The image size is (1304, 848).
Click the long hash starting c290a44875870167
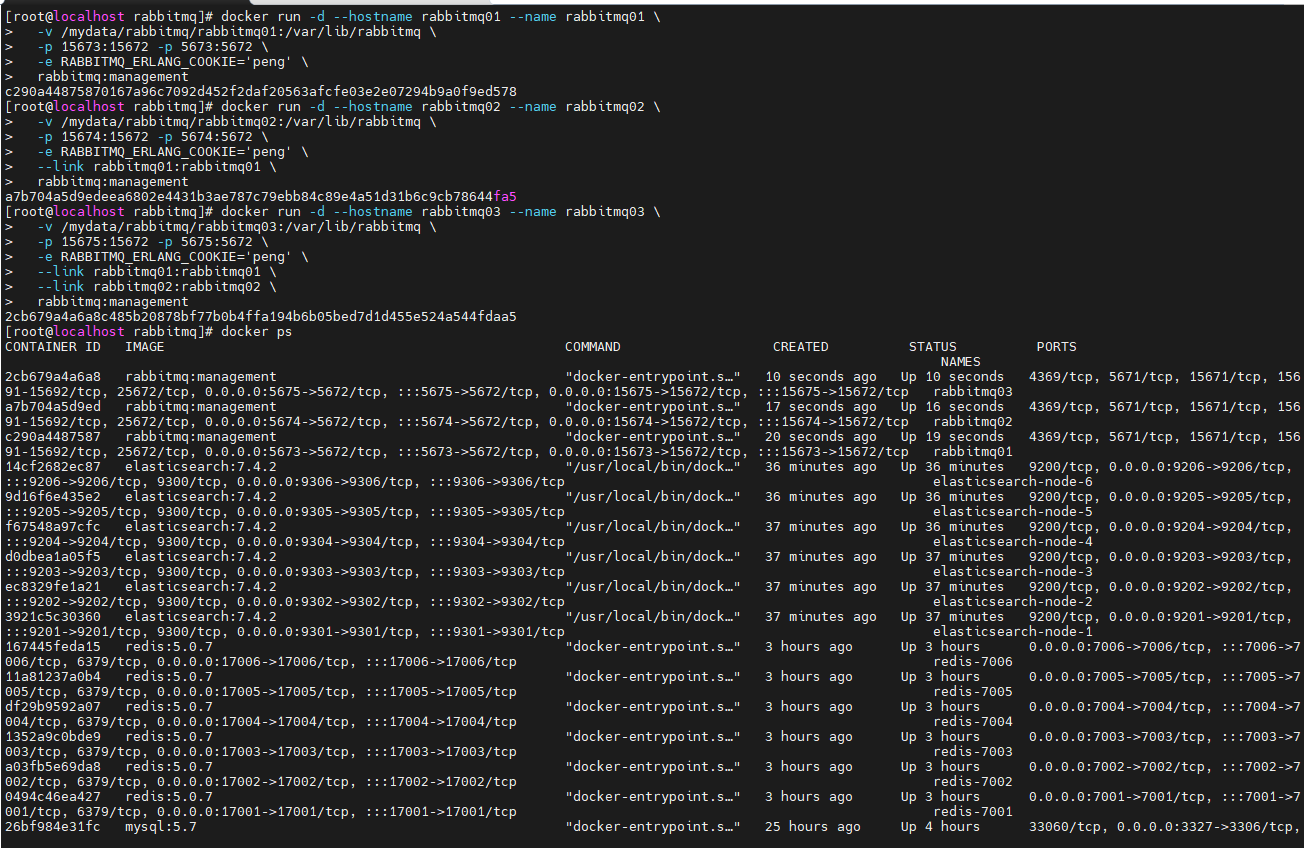[261, 92]
